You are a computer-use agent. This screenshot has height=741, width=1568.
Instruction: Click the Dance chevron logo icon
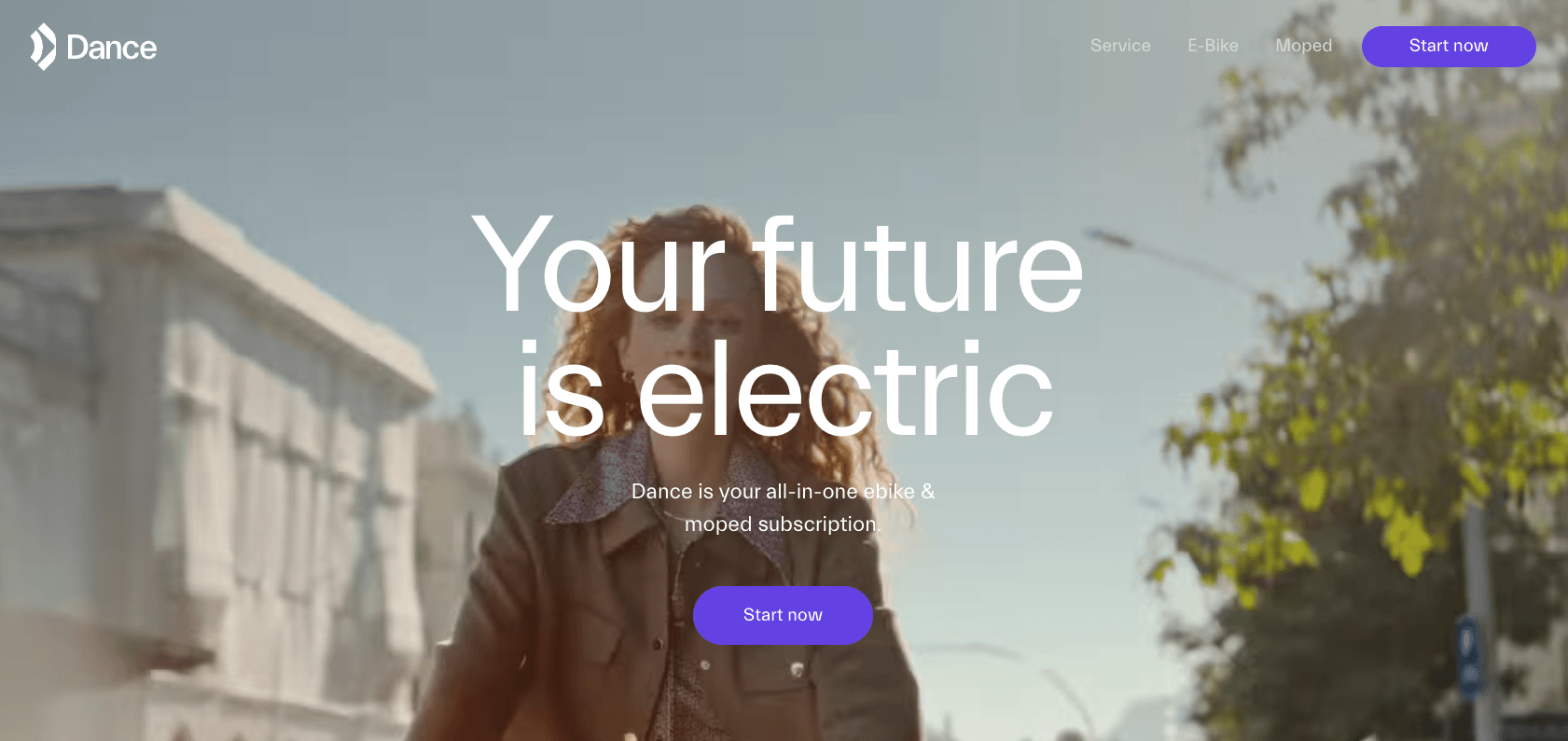(43, 47)
